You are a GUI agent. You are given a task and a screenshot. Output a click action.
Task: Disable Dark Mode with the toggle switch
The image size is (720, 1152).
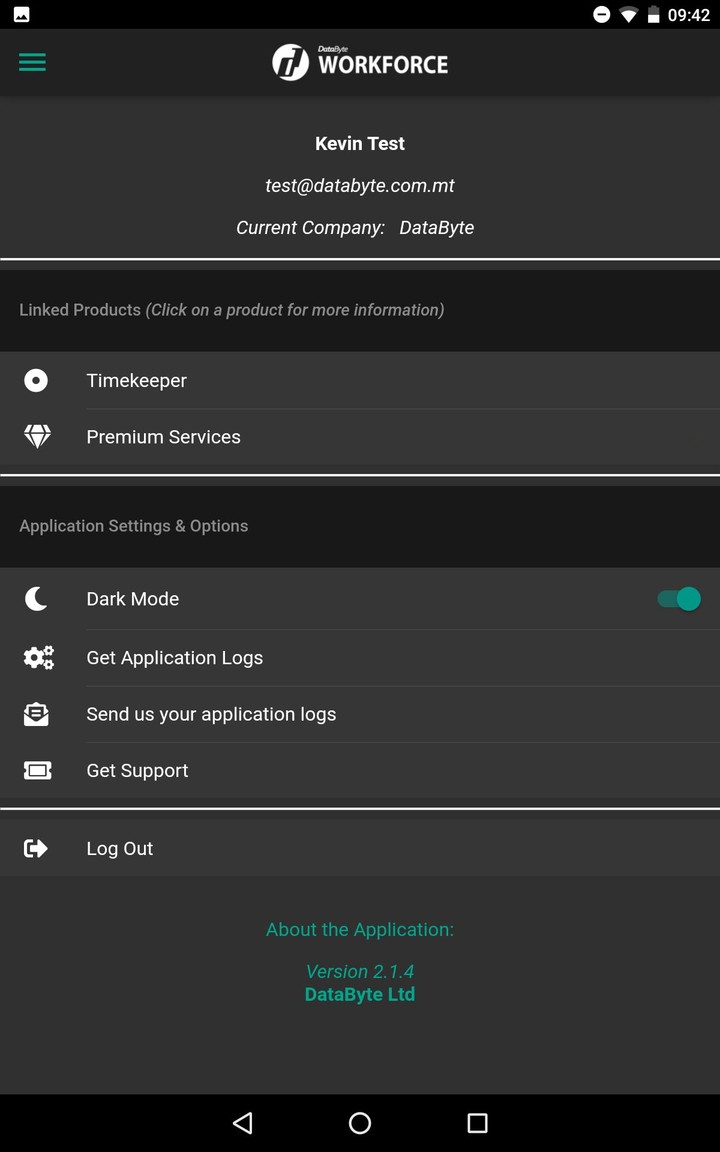click(x=678, y=598)
